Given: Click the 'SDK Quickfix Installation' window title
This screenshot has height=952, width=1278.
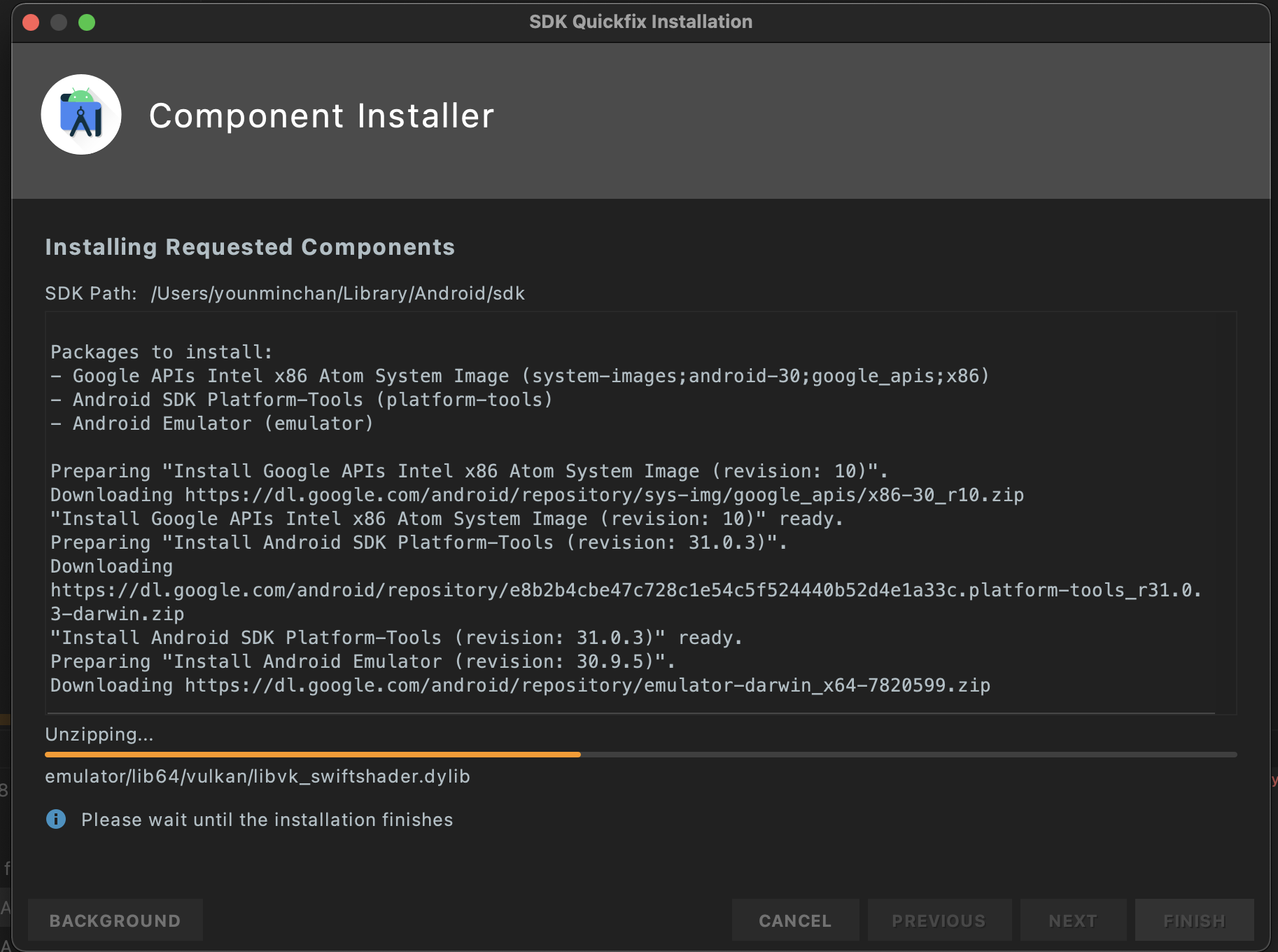Looking at the screenshot, I should coord(640,22).
